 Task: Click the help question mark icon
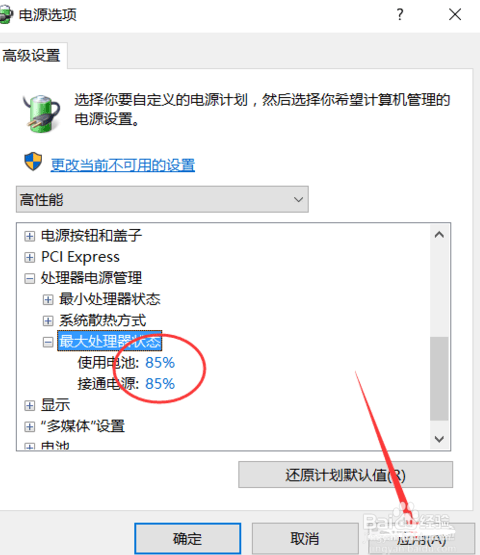coord(400,15)
